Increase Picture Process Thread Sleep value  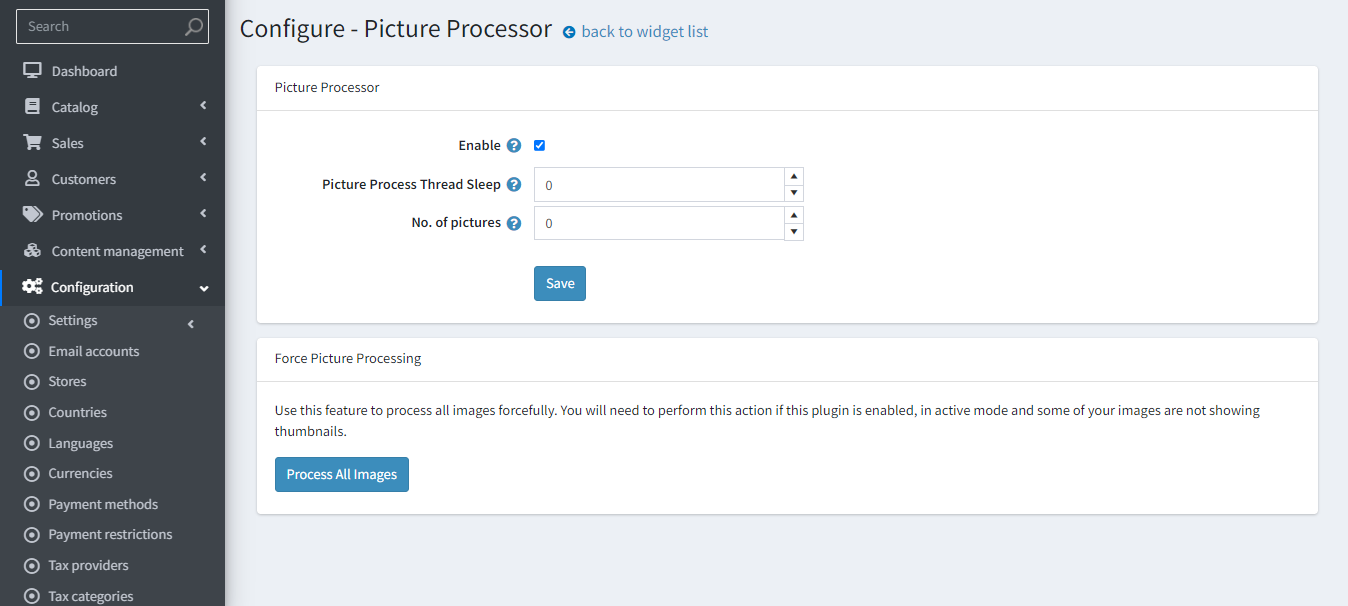click(x=794, y=176)
